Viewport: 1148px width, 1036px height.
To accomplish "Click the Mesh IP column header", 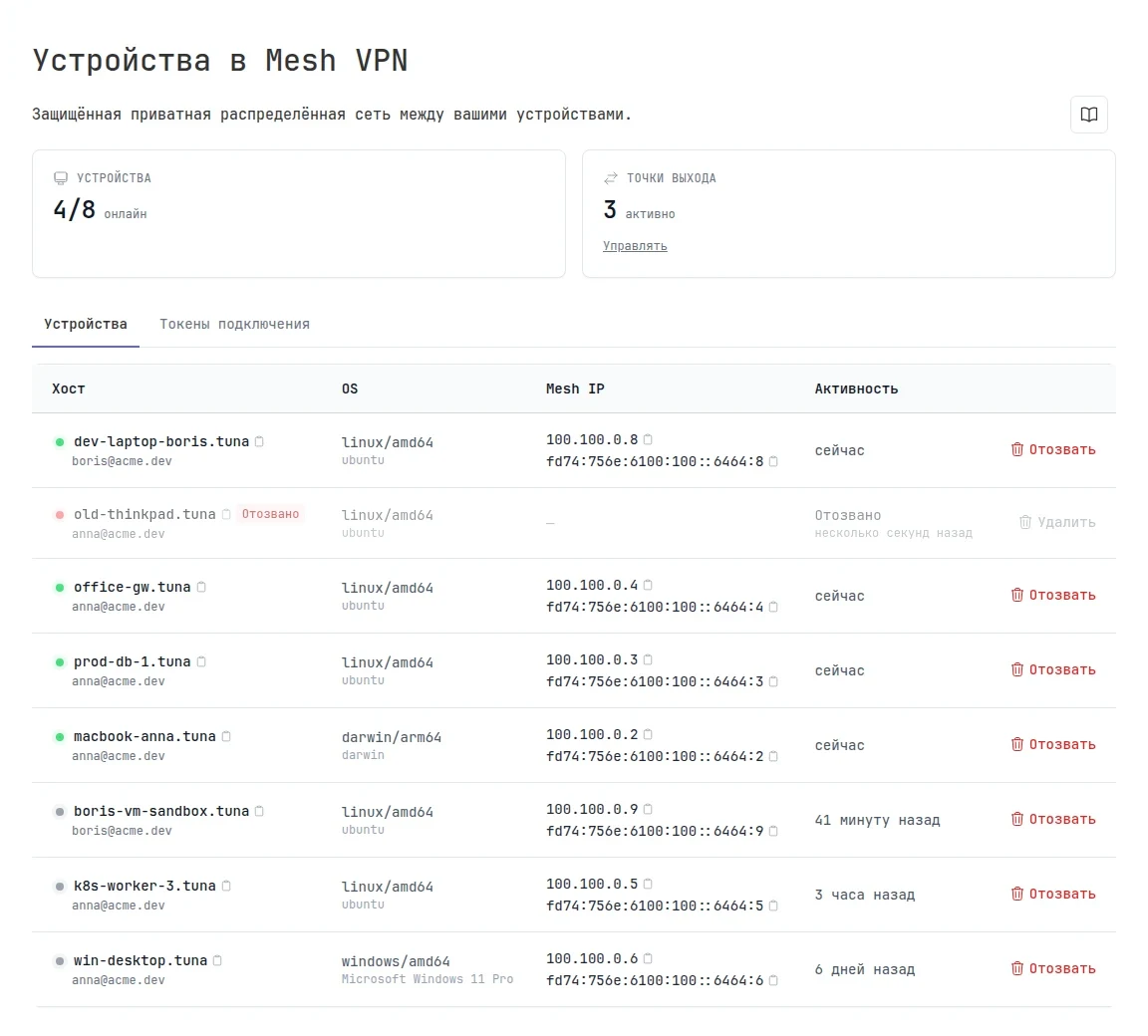I will 575,388.
